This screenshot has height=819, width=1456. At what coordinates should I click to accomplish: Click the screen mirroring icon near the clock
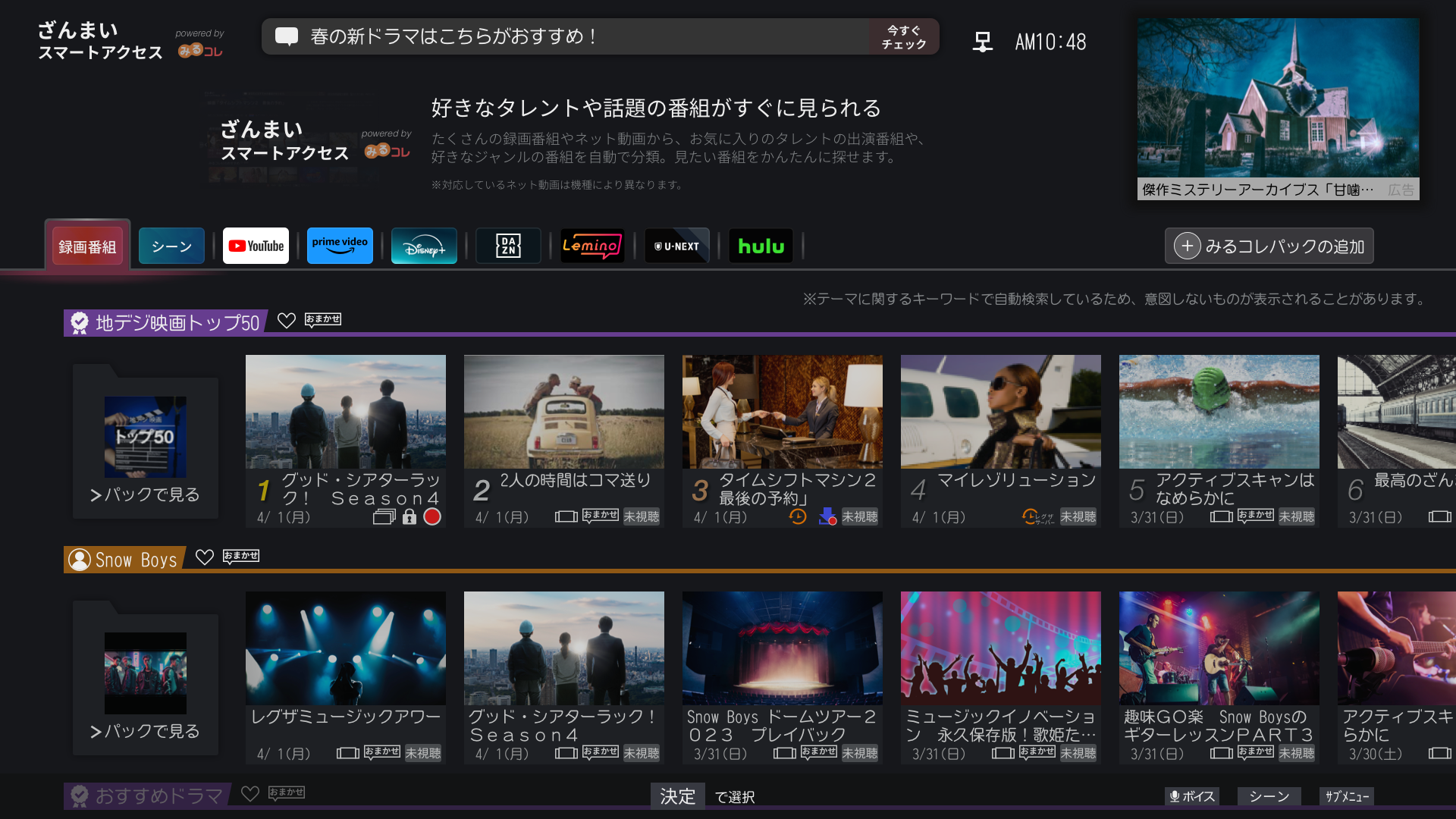pyautogui.click(x=982, y=42)
